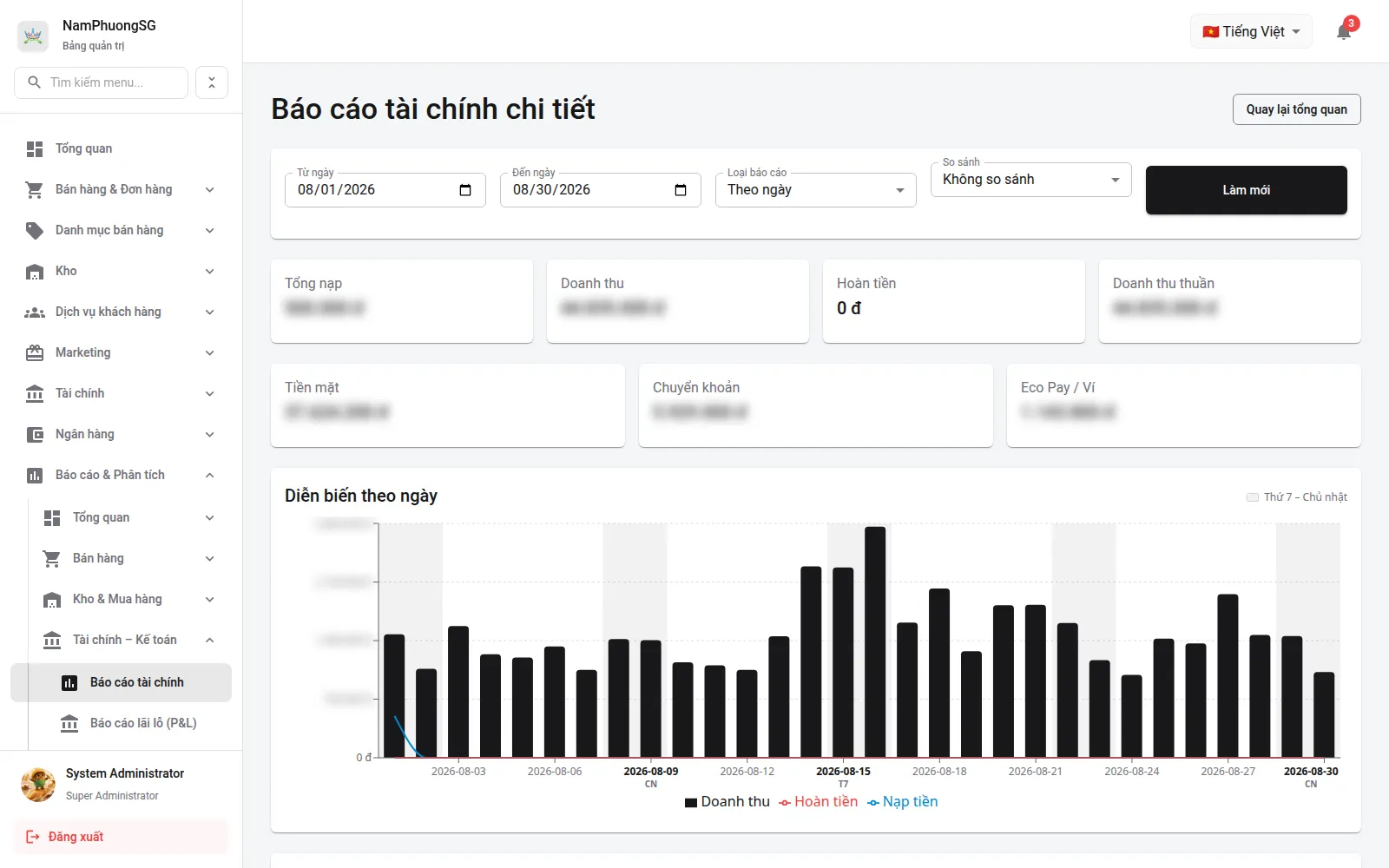Open the Loại báo cáo dropdown

(816, 190)
